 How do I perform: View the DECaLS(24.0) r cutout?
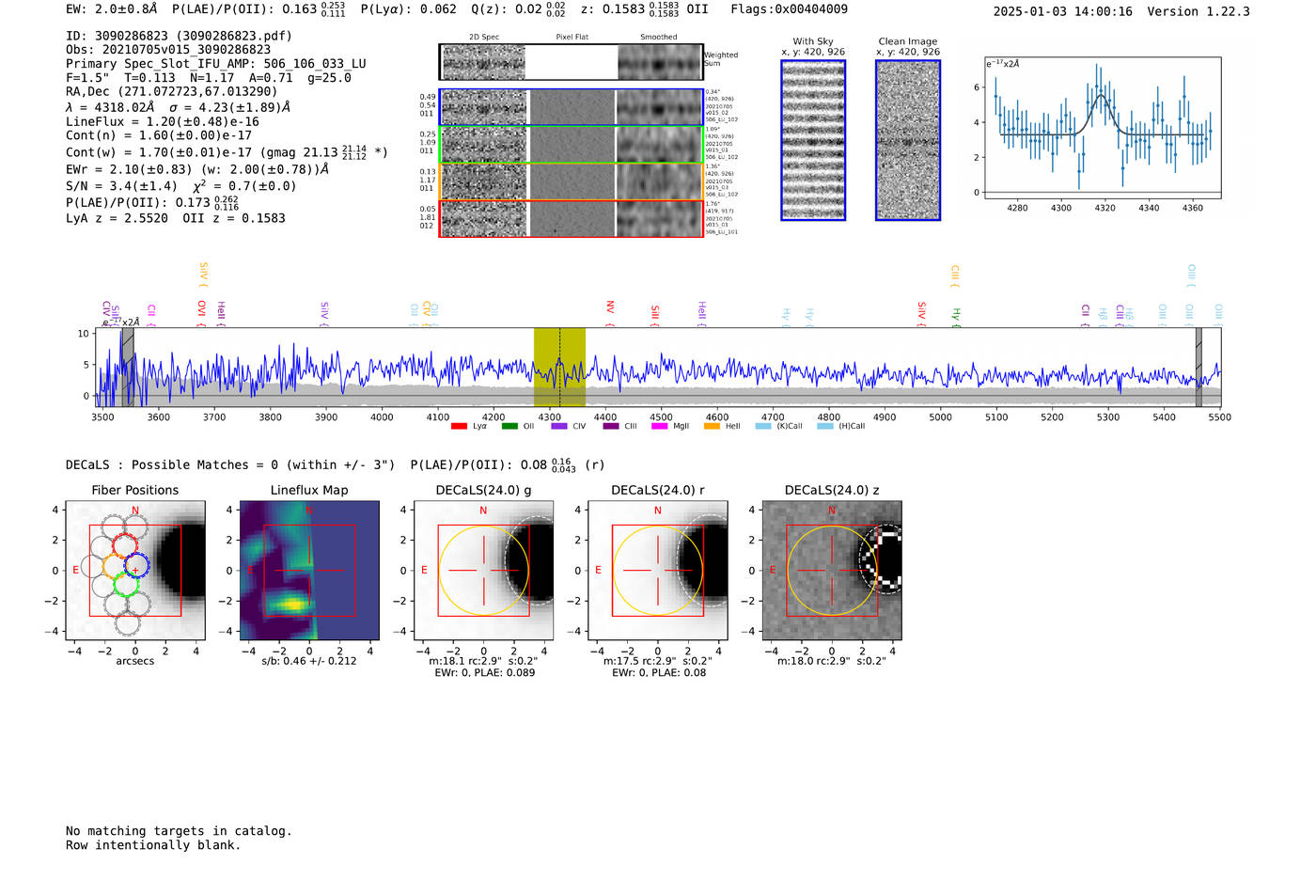[657, 571]
